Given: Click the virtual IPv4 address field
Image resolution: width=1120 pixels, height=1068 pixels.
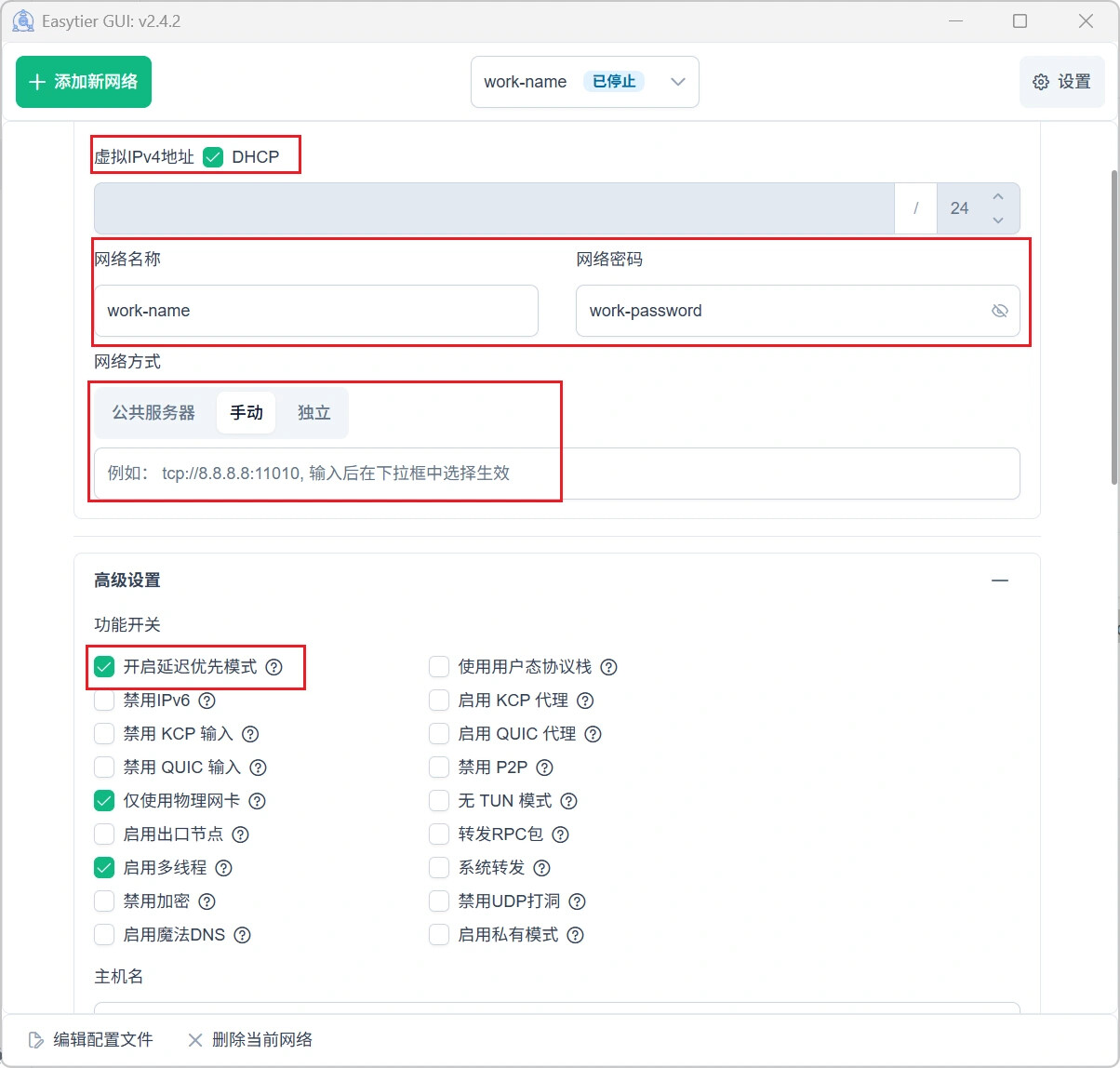Looking at the screenshot, I should (494, 208).
